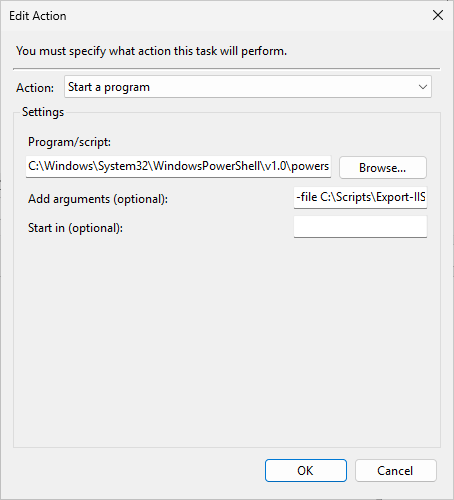Image resolution: width=454 pixels, height=500 pixels.
Task: Click the Browse... button
Action: click(383, 168)
